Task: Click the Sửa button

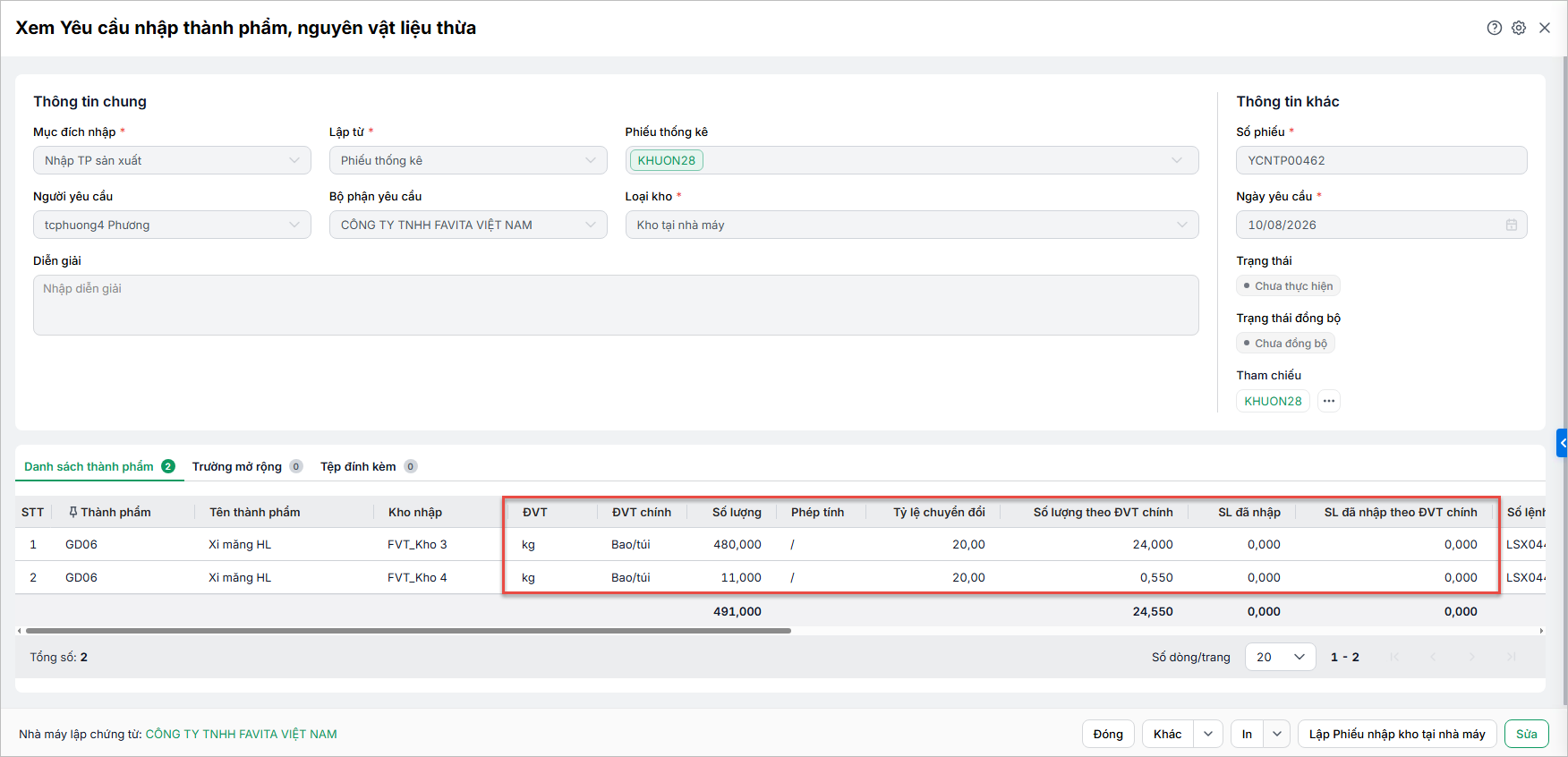Action: click(1527, 734)
